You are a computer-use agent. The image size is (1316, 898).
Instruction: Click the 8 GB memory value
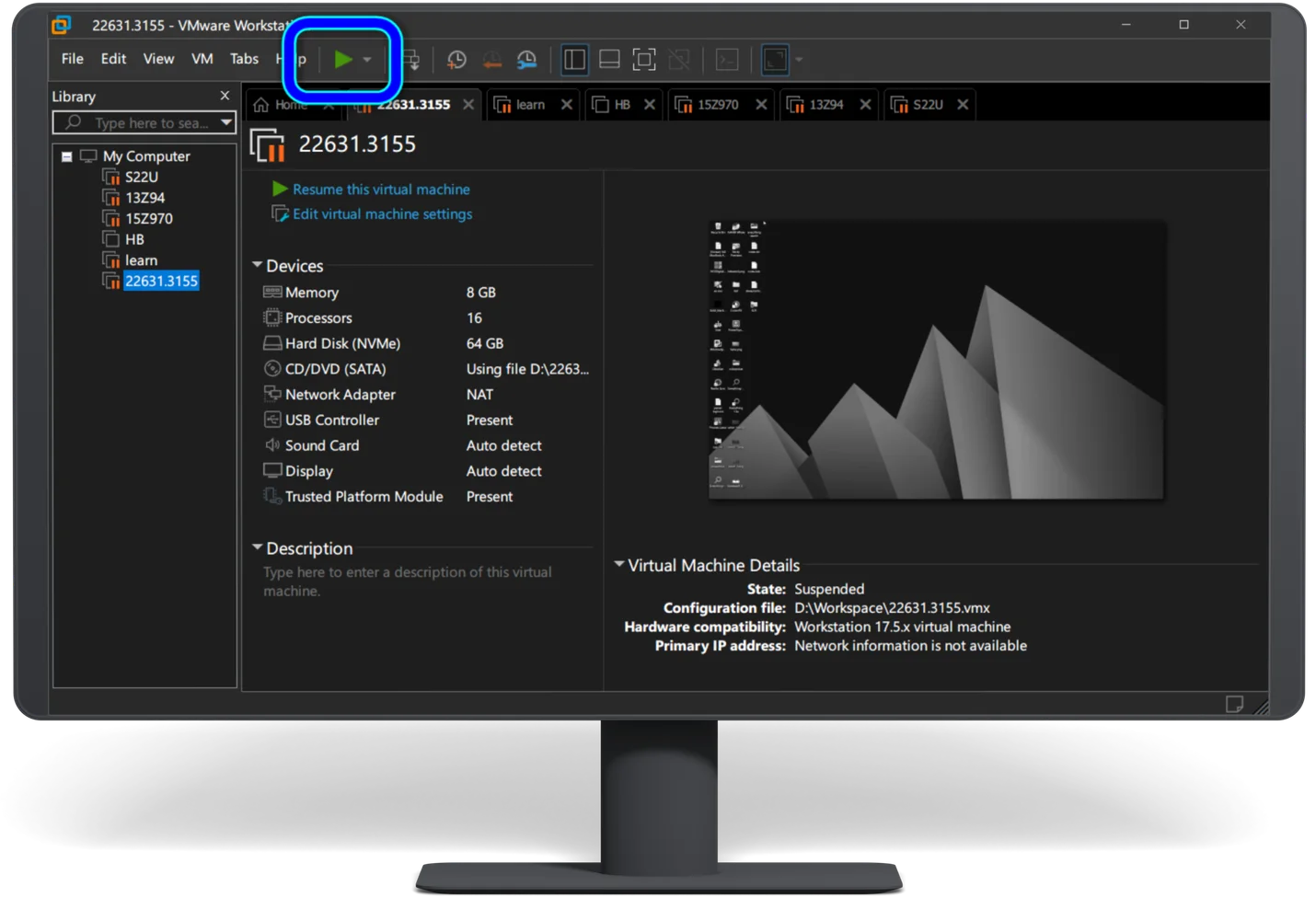[480, 293]
